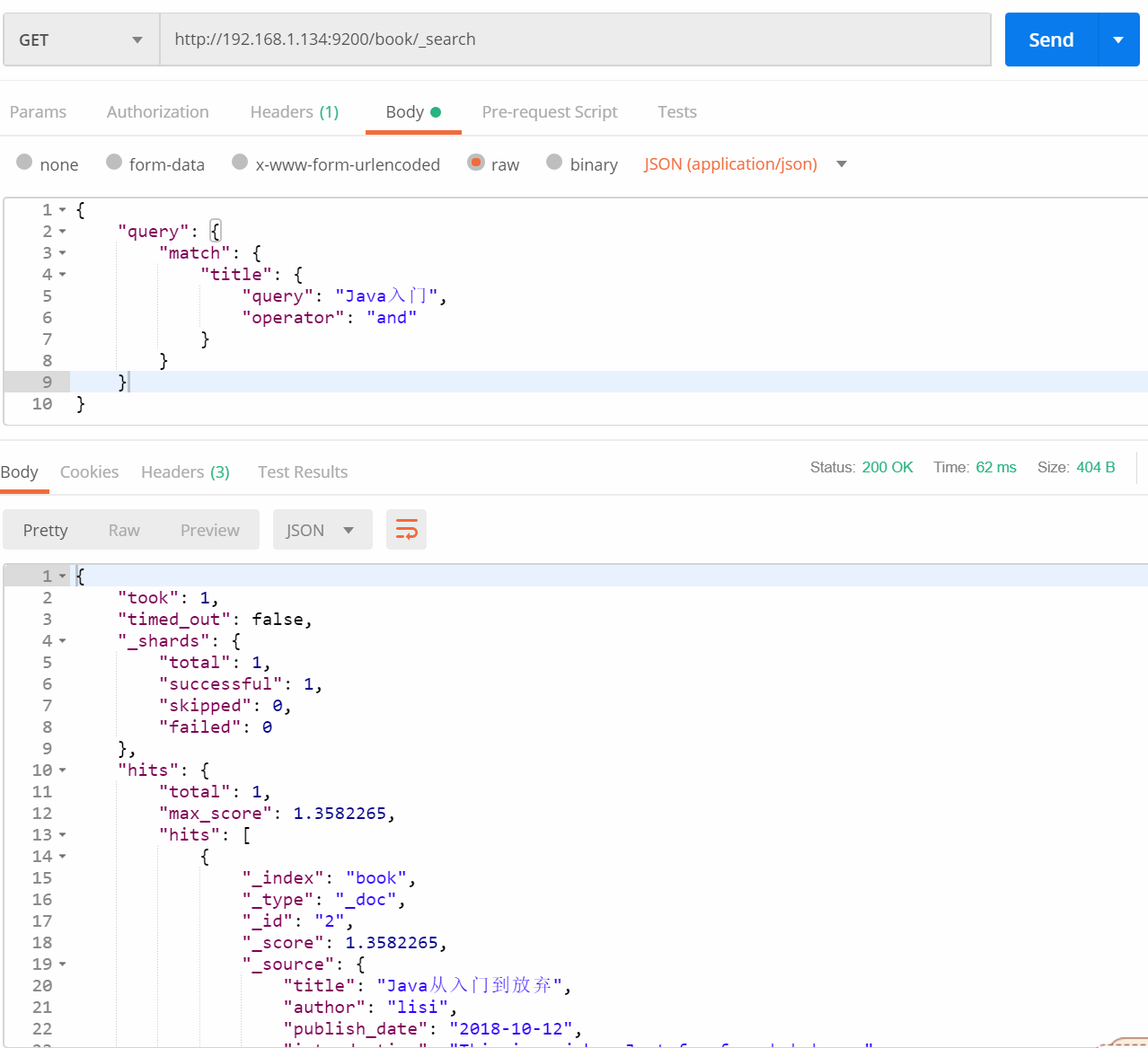The height and width of the screenshot is (1048, 1148).
Task: Switch to the request Tests tab
Action: [x=676, y=112]
